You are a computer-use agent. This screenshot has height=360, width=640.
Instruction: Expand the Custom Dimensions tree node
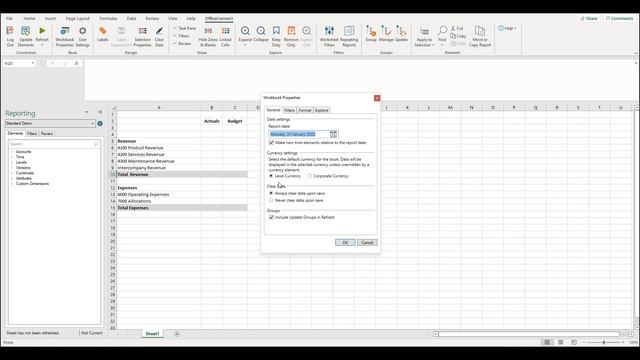tap(12, 184)
